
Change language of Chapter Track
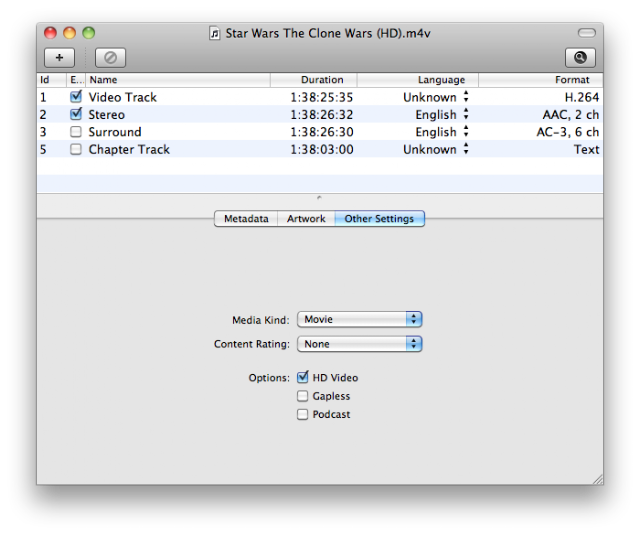pos(466,149)
